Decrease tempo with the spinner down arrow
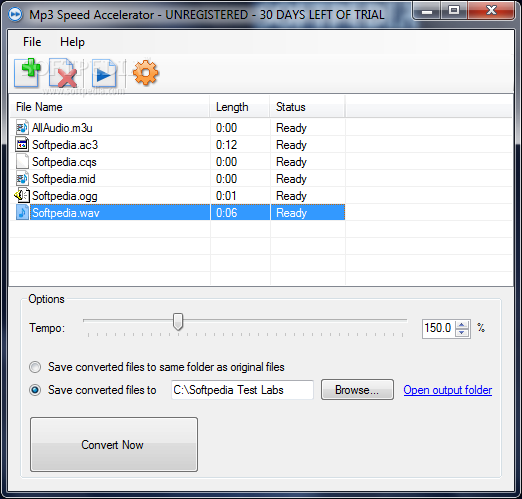 tap(462, 332)
